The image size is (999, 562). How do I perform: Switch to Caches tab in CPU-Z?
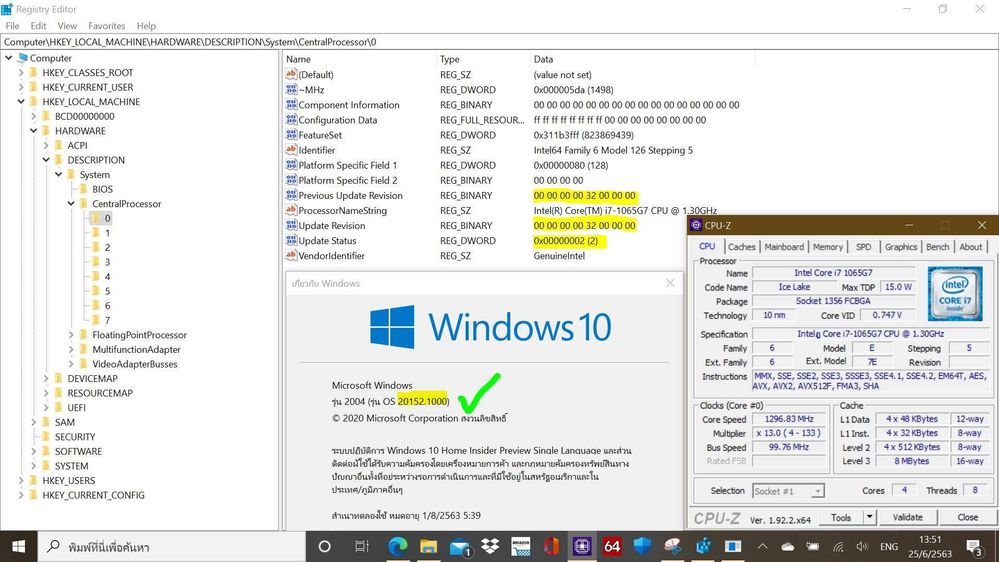click(x=742, y=247)
